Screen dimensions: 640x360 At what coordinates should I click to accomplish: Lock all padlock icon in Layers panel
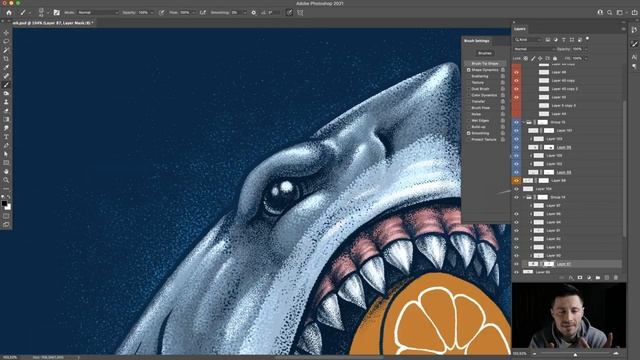(555, 58)
